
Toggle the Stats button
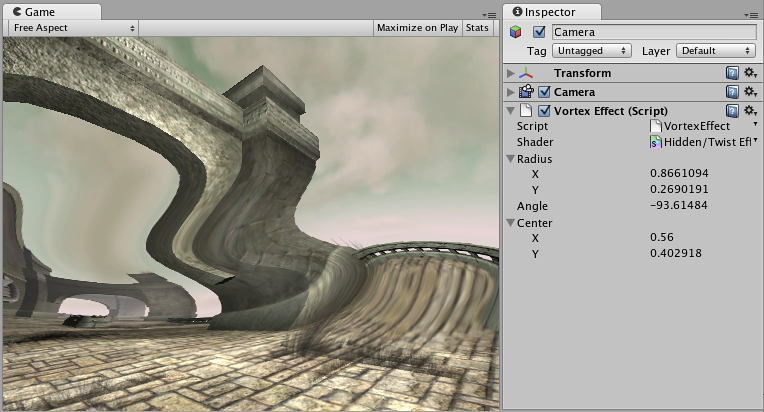477,28
